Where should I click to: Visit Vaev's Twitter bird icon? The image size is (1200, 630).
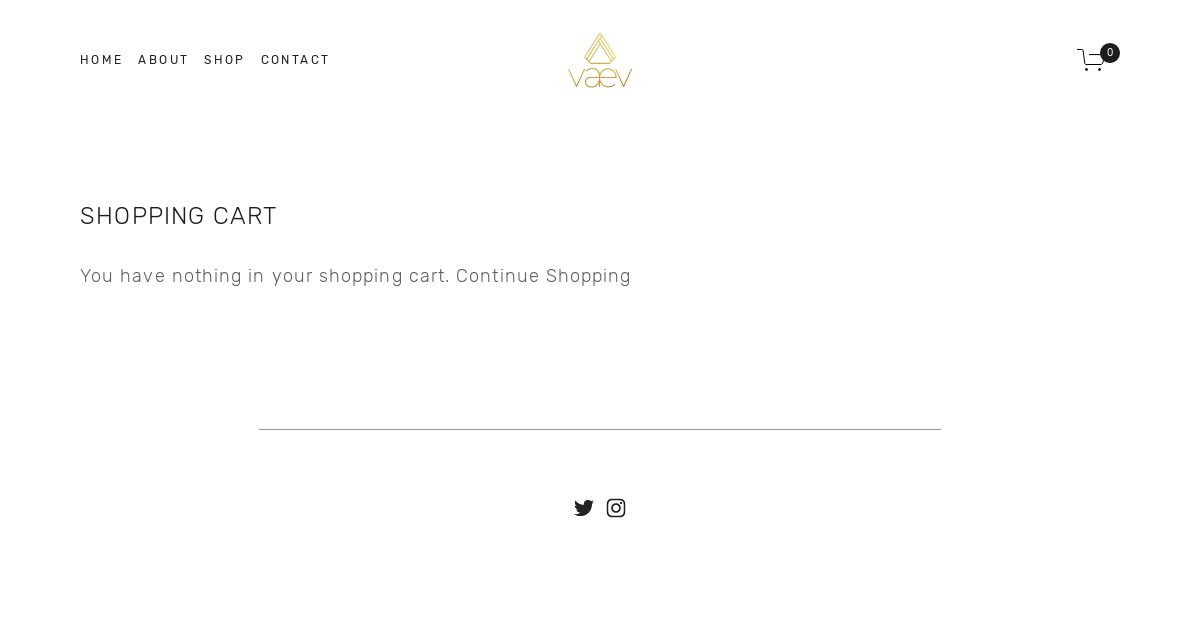point(584,508)
